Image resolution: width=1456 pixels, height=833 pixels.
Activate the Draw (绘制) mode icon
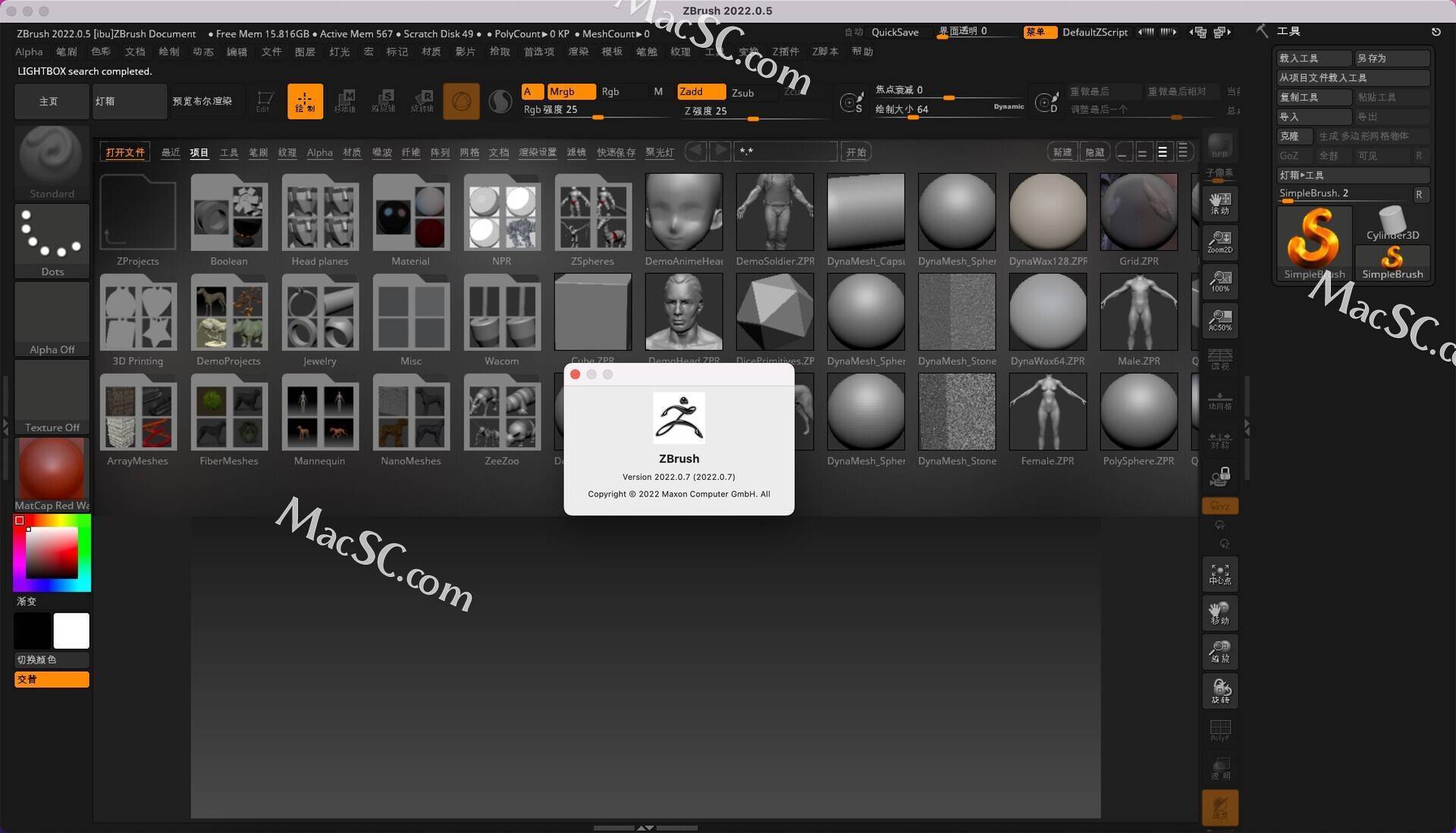point(305,102)
